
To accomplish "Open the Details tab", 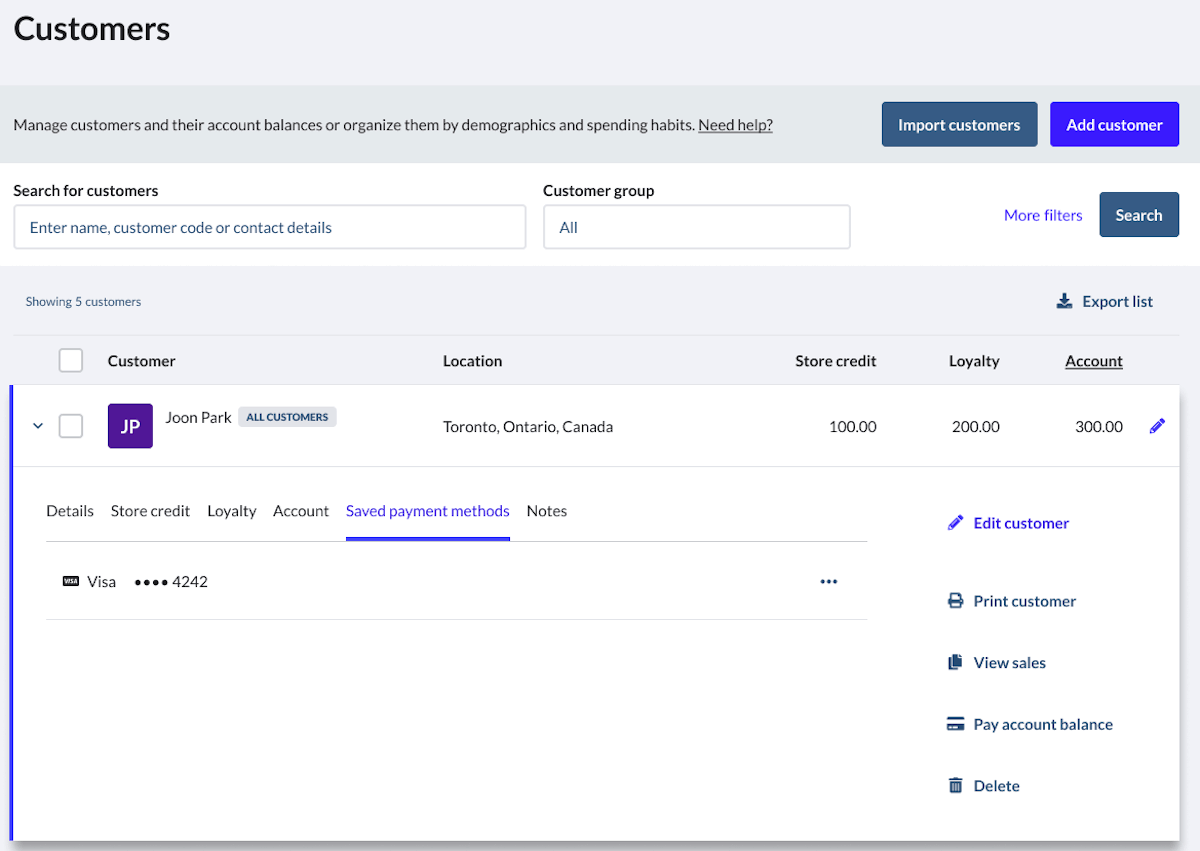I will click(x=69, y=510).
